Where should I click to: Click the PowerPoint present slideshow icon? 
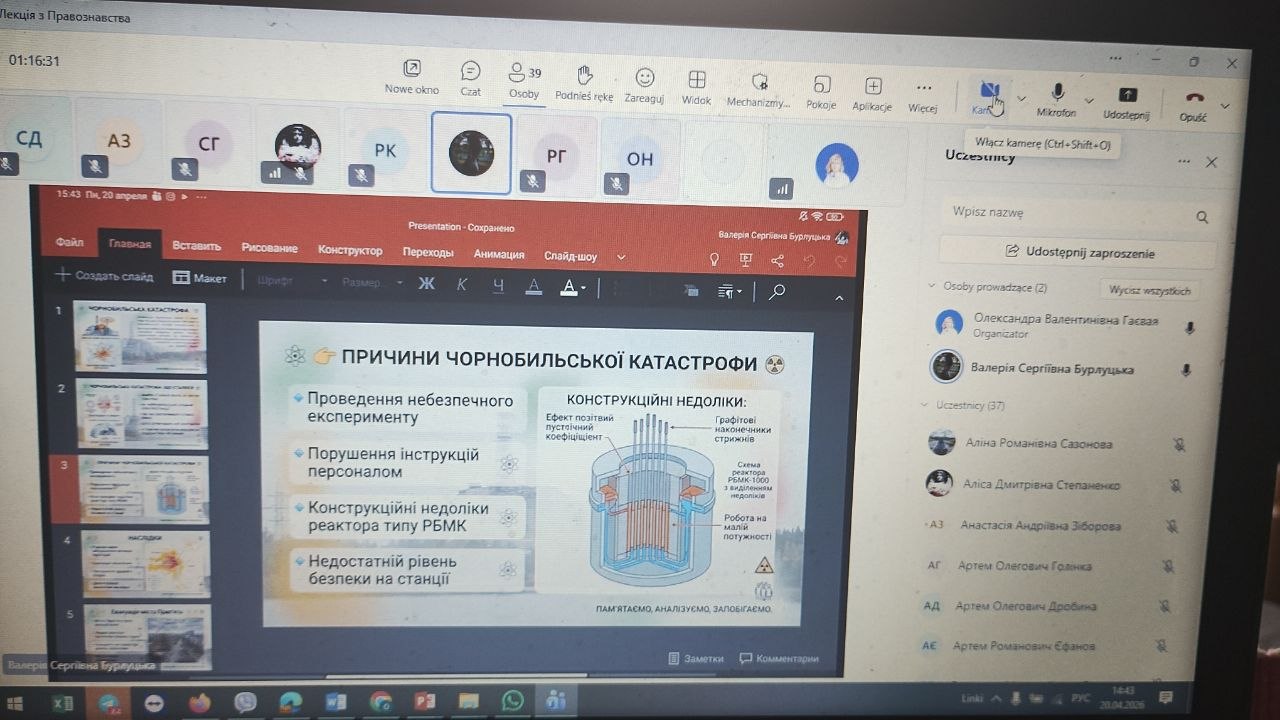click(x=745, y=260)
